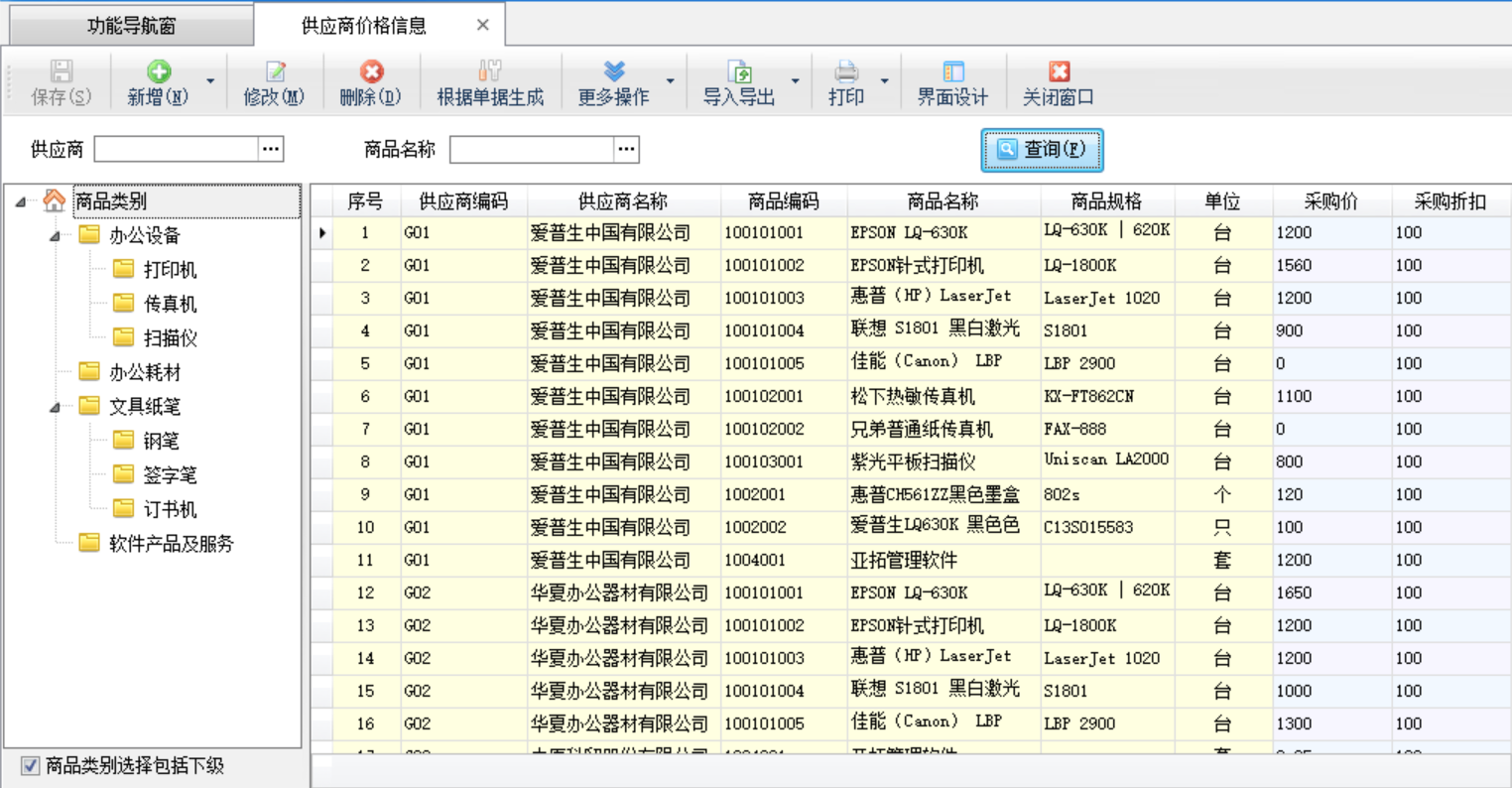Switch to the 功能导航窗 tab

(x=131, y=26)
